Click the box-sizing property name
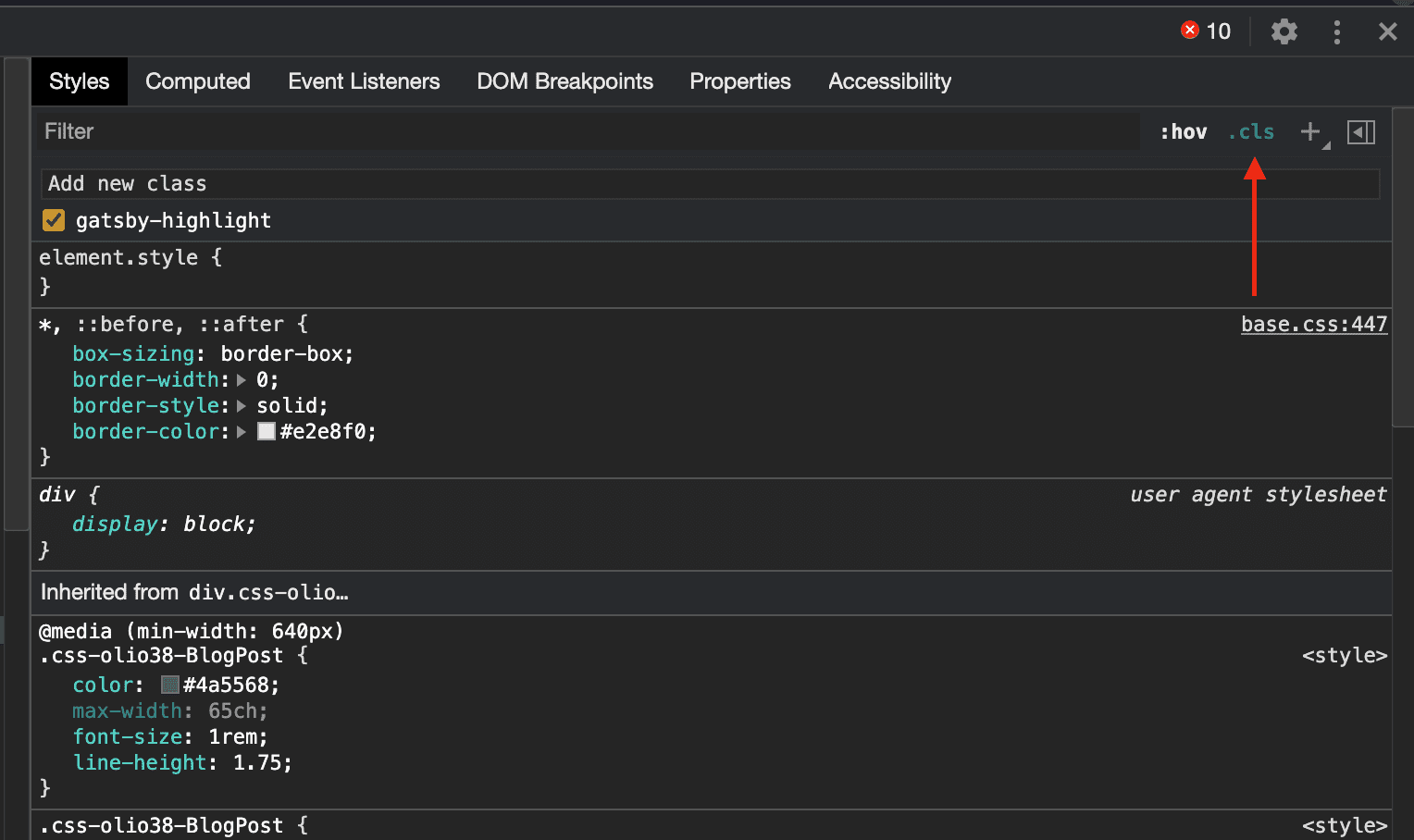Image resolution: width=1414 pixels, height=840 pixels. click(133, 353)
